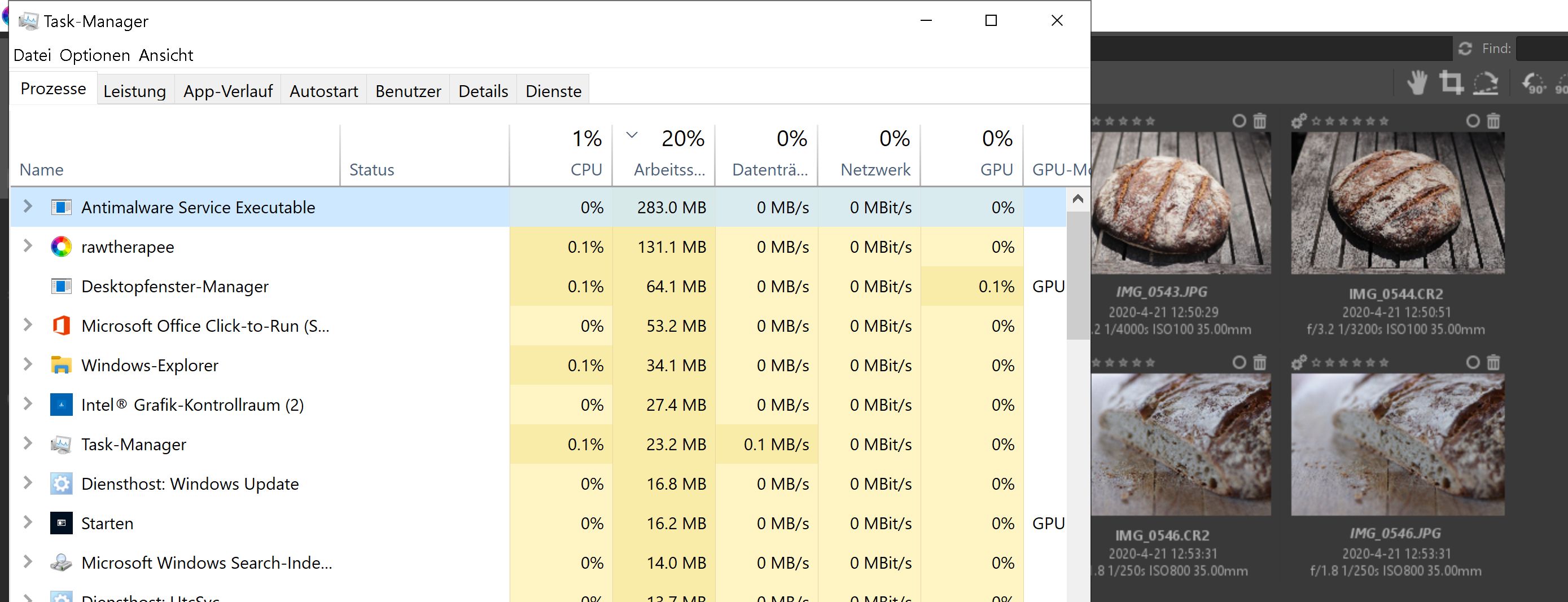Sort processes by CPU column

(x=585, y=169)
